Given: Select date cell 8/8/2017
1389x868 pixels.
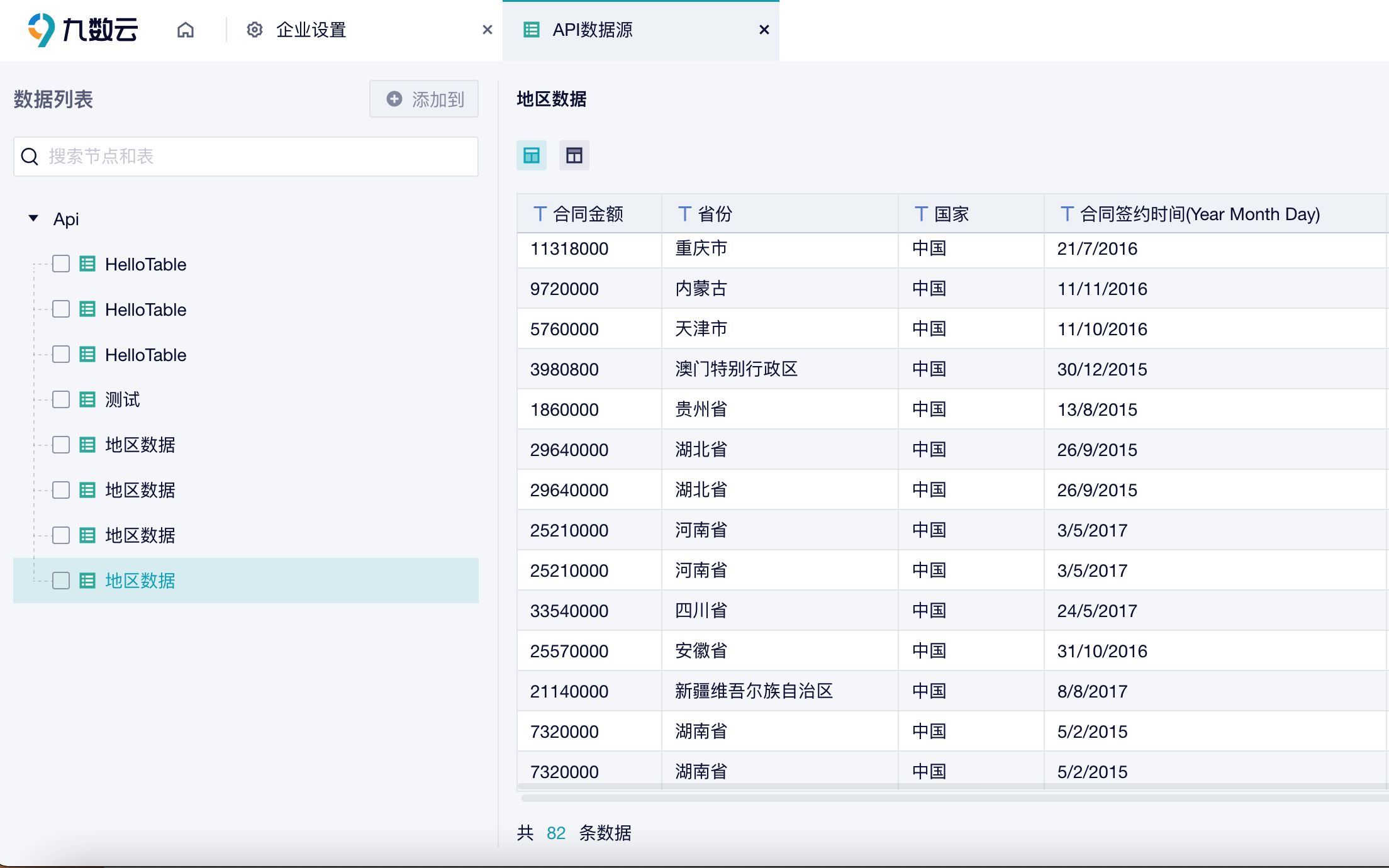Looking at the screenshot, I should click(1217, 691).
